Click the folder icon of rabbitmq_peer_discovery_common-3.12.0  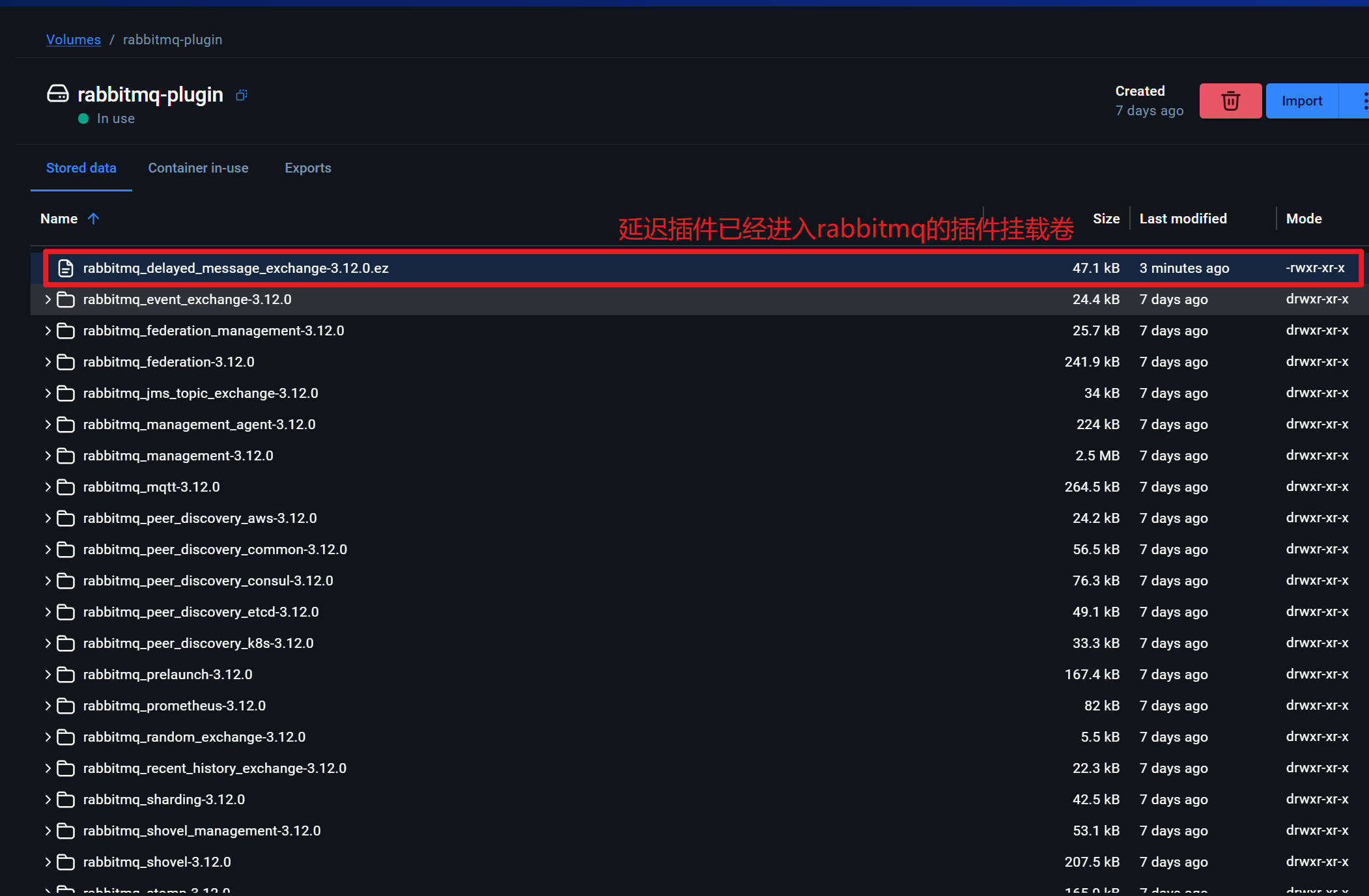66,550
